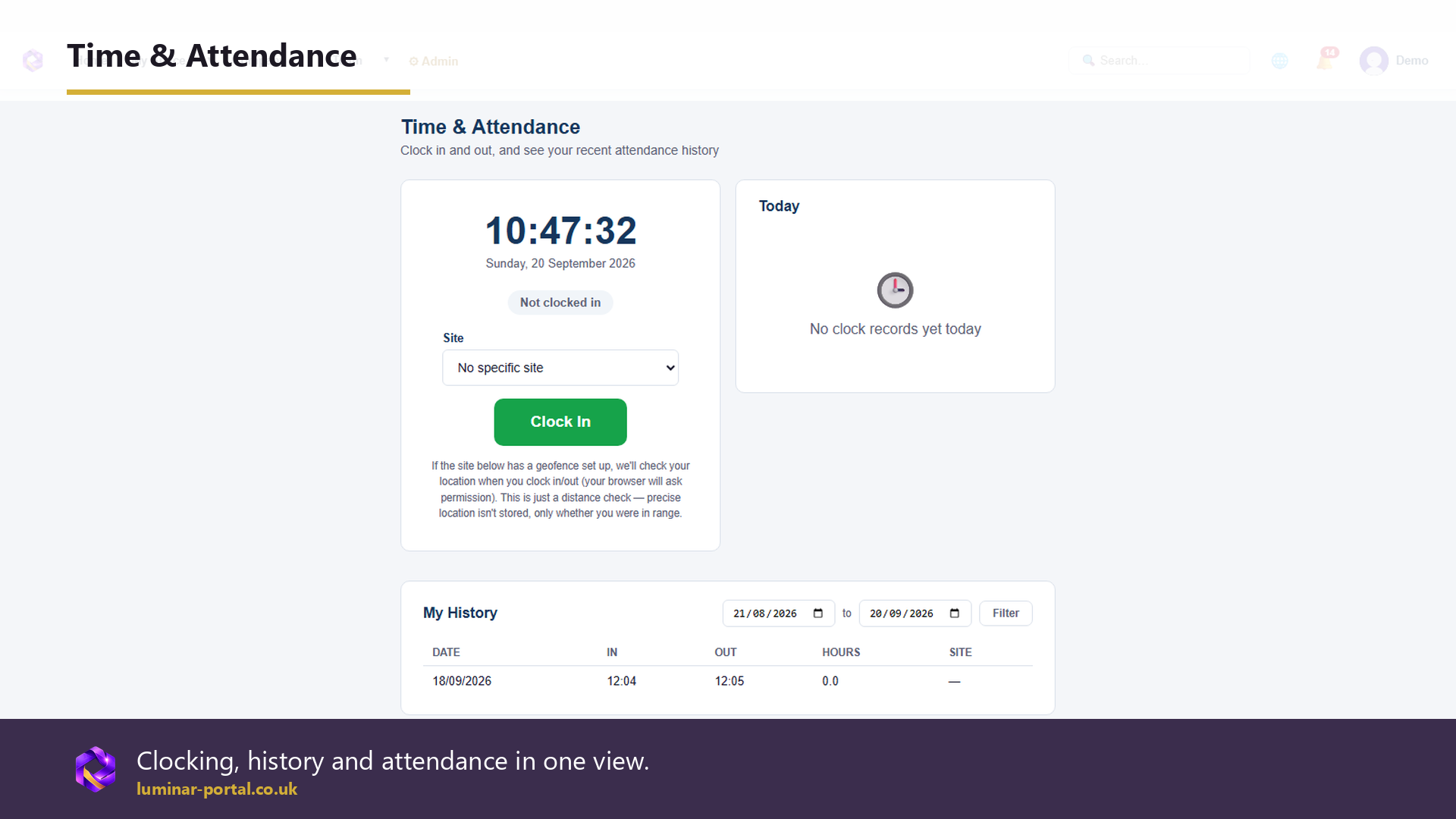1456x819 pixels.
Task: Click the 0.0 hours value in history
Action: click(830, 681)
